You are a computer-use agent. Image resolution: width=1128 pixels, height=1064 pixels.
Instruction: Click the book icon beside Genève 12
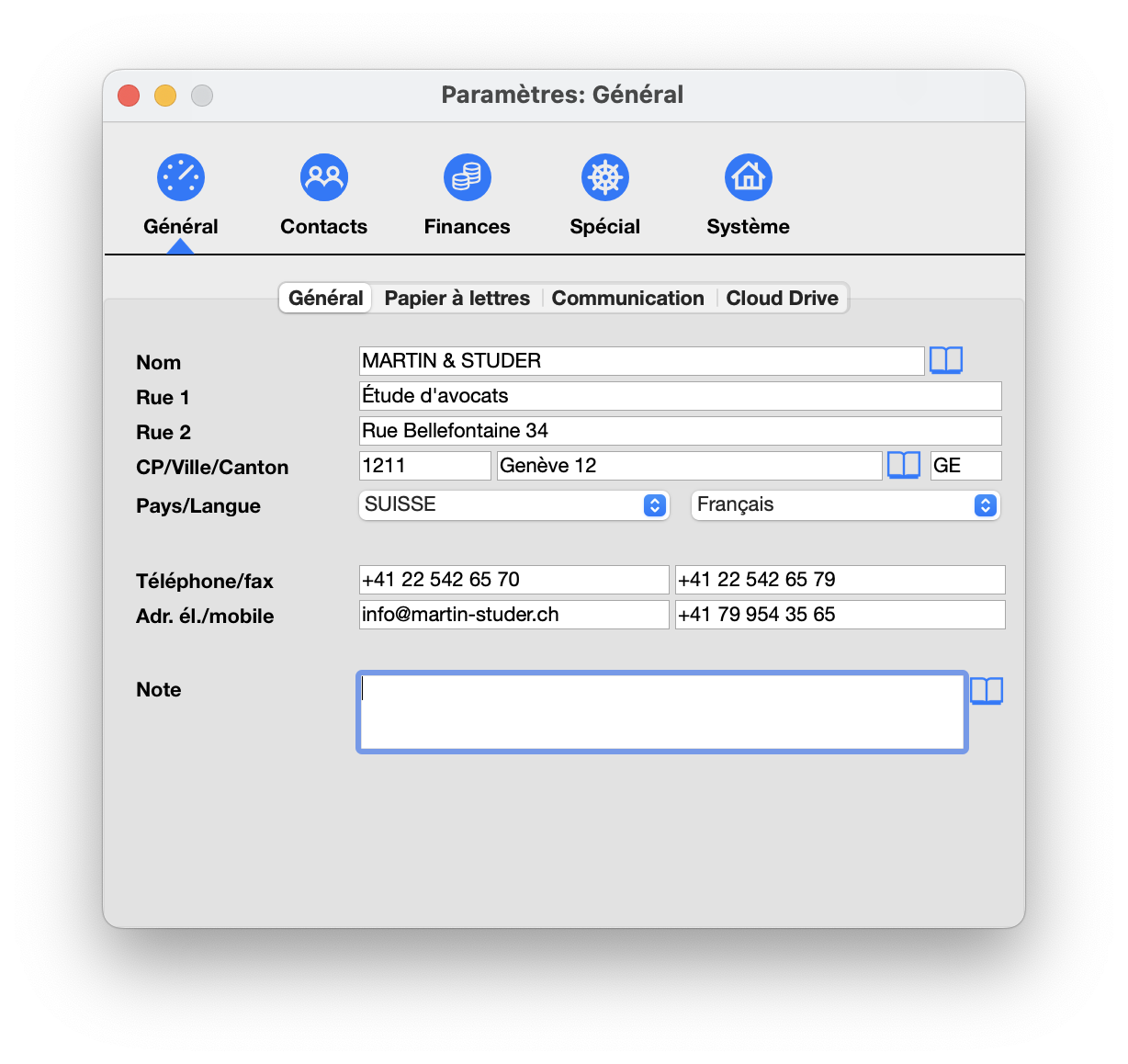coord(904,465)
